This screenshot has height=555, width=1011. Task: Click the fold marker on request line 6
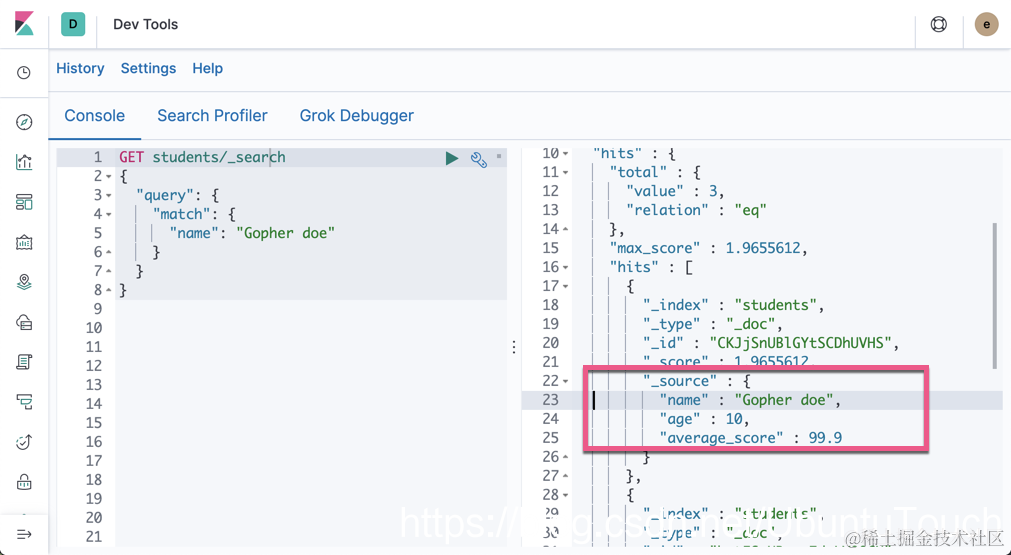click(x=108, y=252)
